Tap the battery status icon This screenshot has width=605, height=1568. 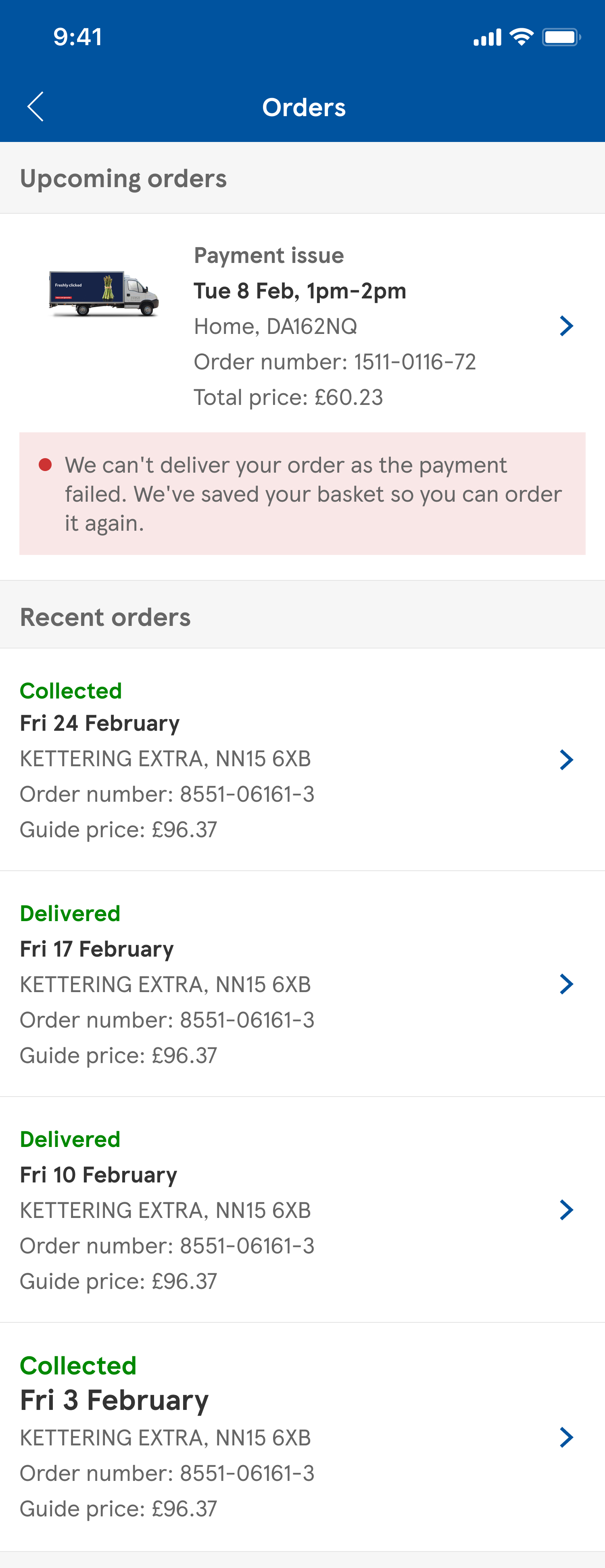click(561, 37)
